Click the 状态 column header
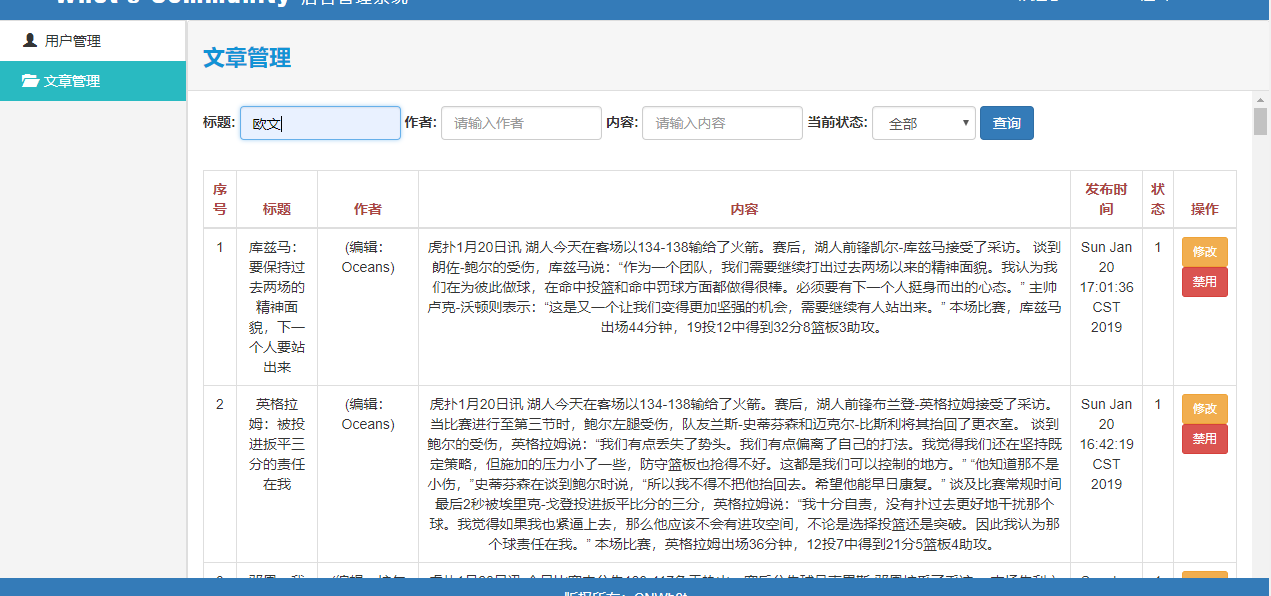The height and width of the screenshot is (596, 1271). point(1158,199)
